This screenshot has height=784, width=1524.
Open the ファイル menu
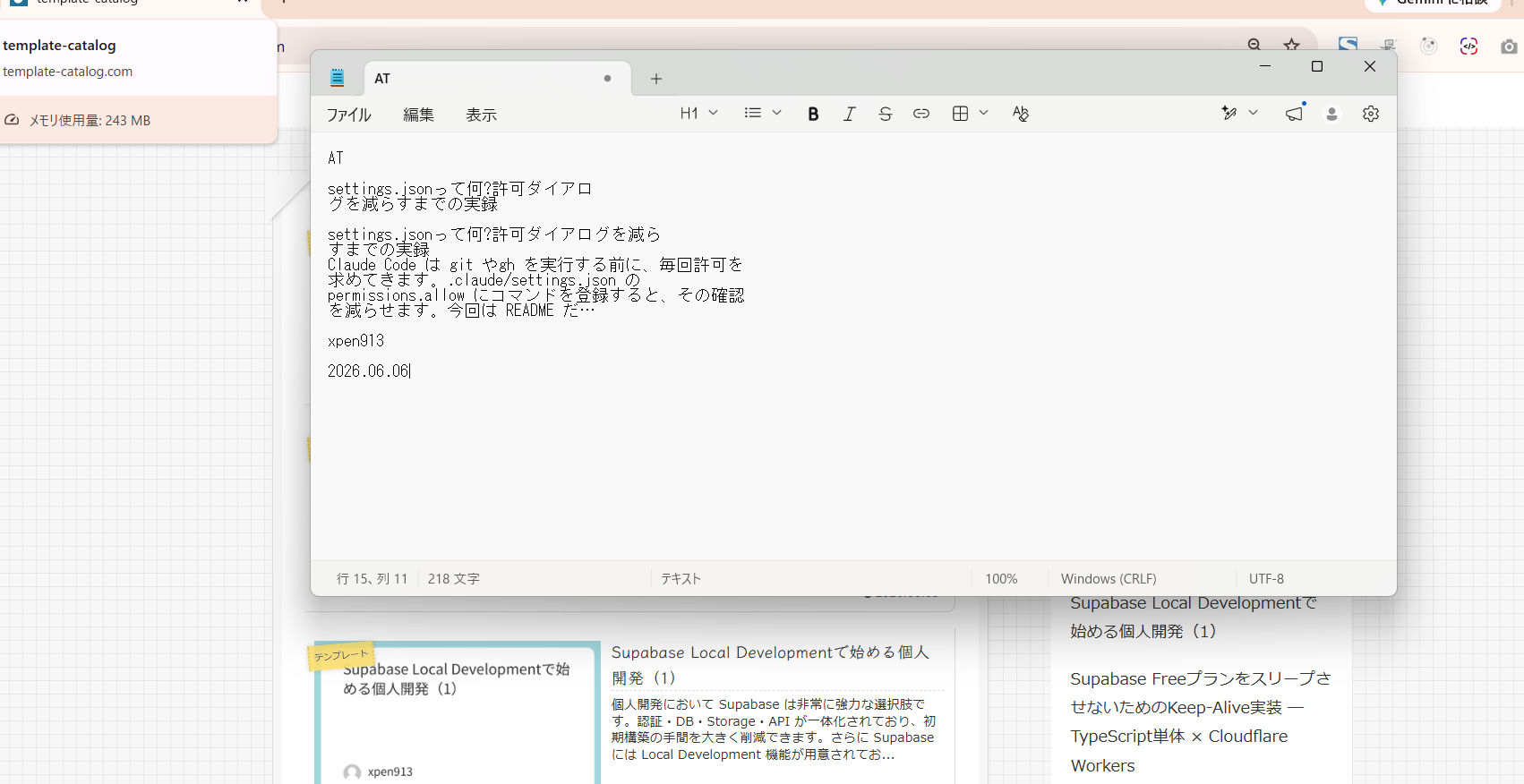(x=348, y=115)
